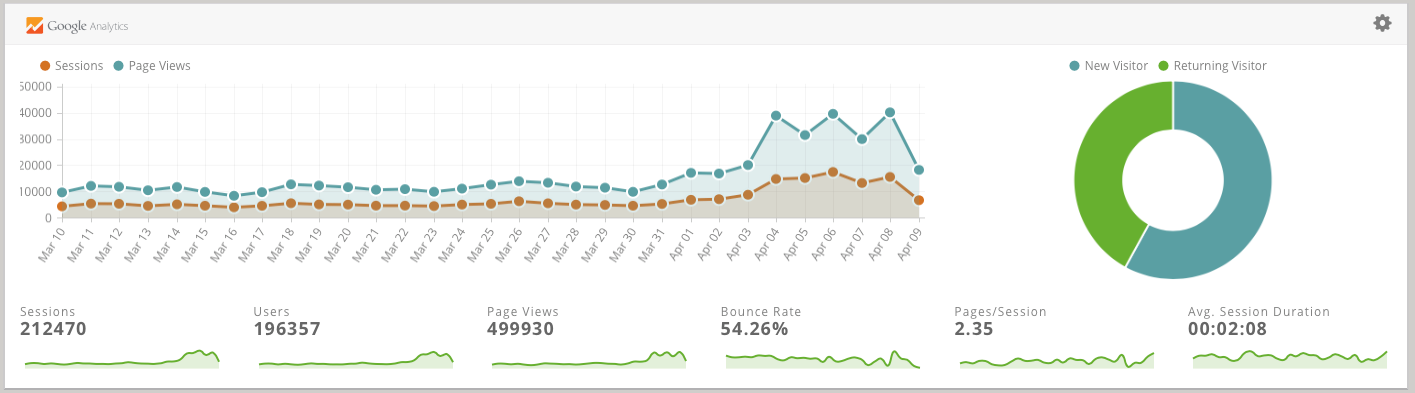Click the 50000 y-axis label
The height and width of the screenshot is (393, 1415).
[36, 87]
